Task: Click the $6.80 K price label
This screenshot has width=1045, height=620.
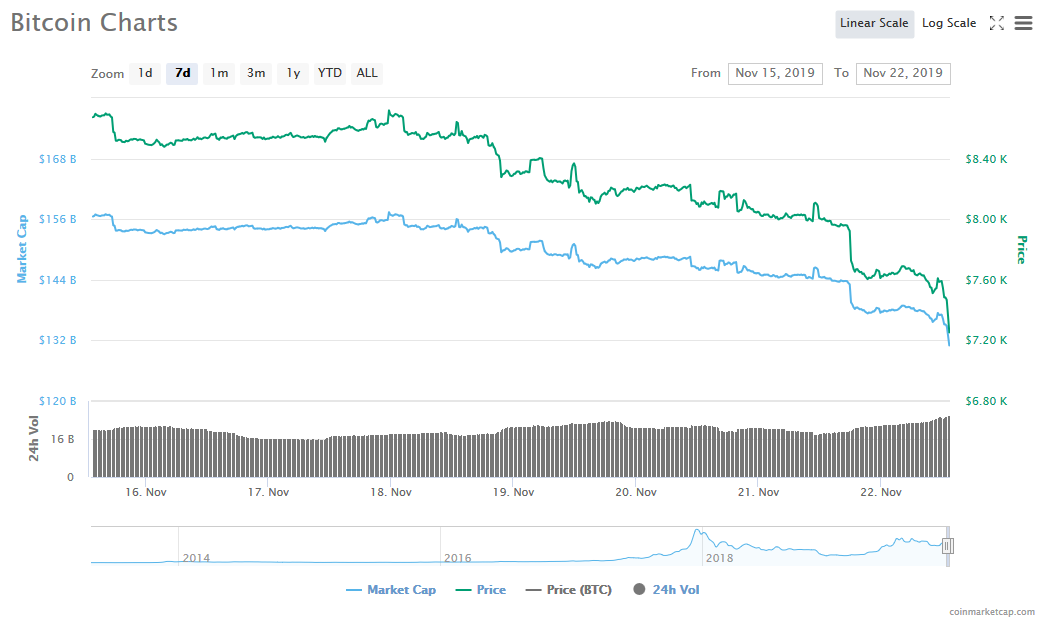Action: click(986, 401)
